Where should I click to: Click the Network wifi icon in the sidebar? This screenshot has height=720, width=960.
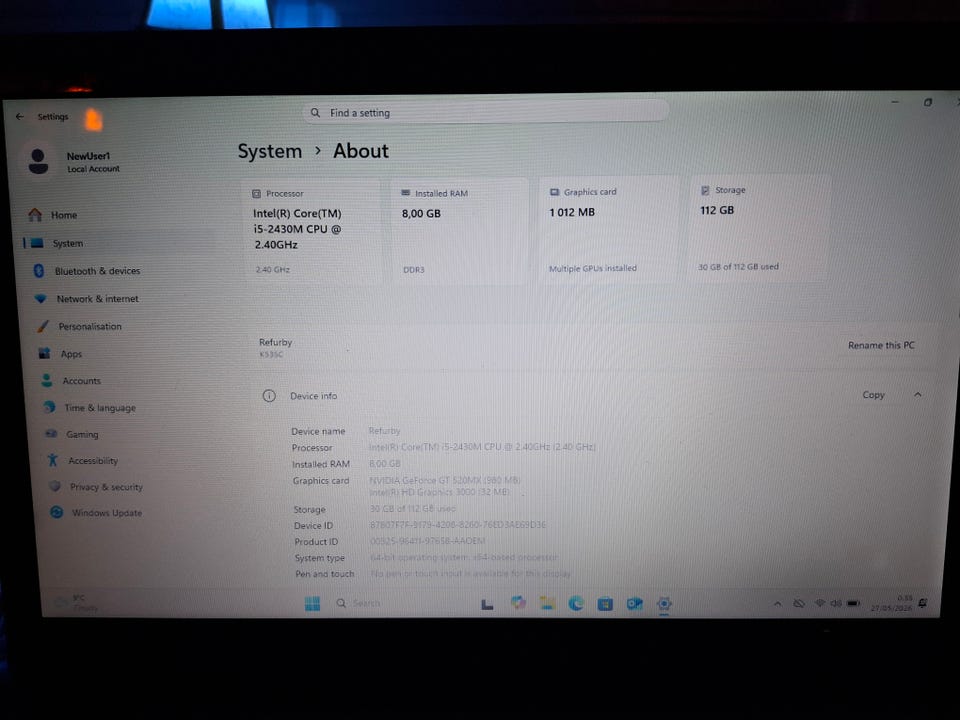click(40, 299)
